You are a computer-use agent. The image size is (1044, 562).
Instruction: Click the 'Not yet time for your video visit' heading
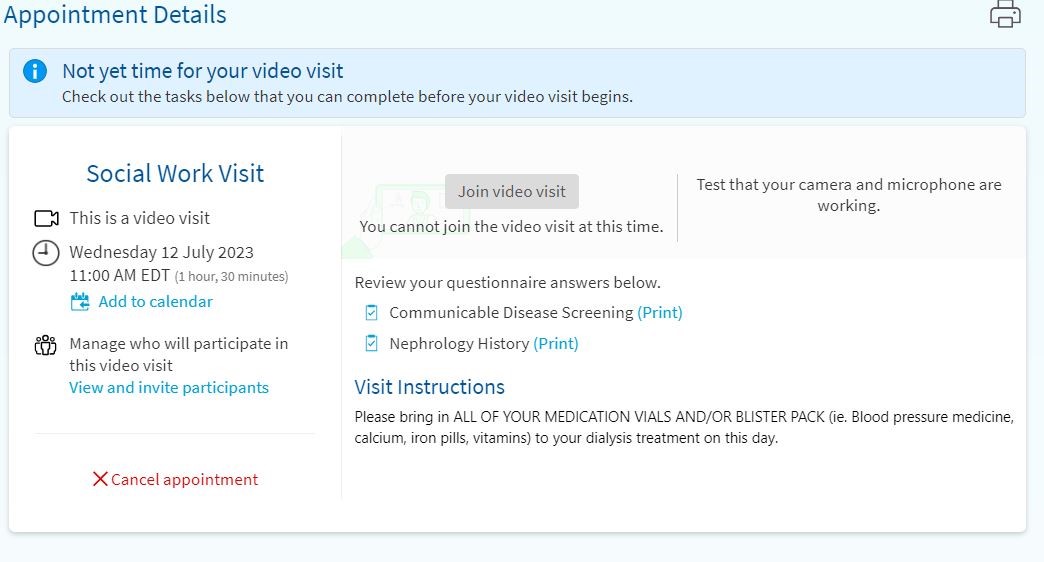[x=202, y=71]
